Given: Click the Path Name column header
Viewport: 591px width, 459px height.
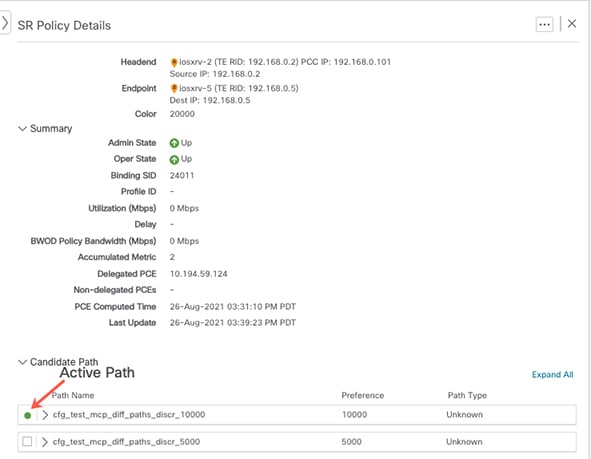Looking at the screenshot, I should pos(73,395).
